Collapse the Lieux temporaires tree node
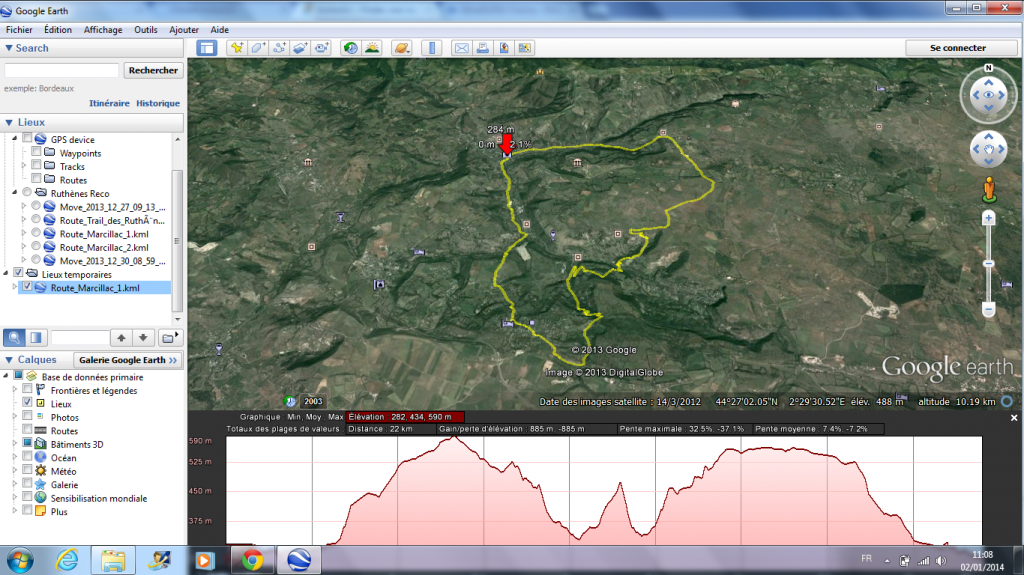This screenshot has width=1024, height=575. tap(7, 273)
